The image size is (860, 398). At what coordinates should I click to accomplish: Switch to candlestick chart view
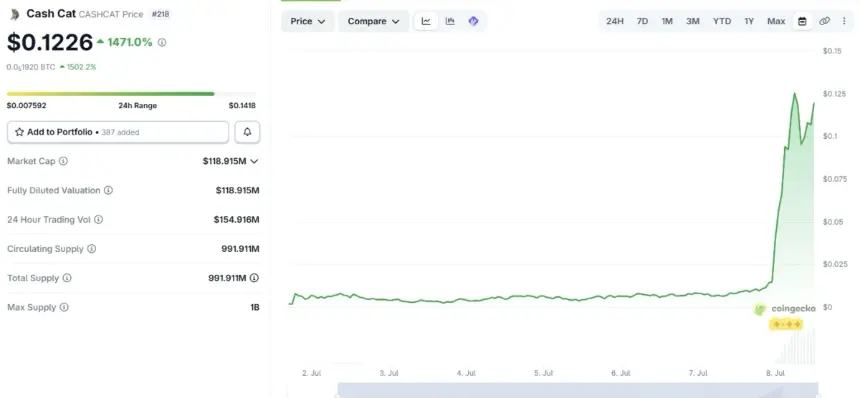(x=450, y=21)
